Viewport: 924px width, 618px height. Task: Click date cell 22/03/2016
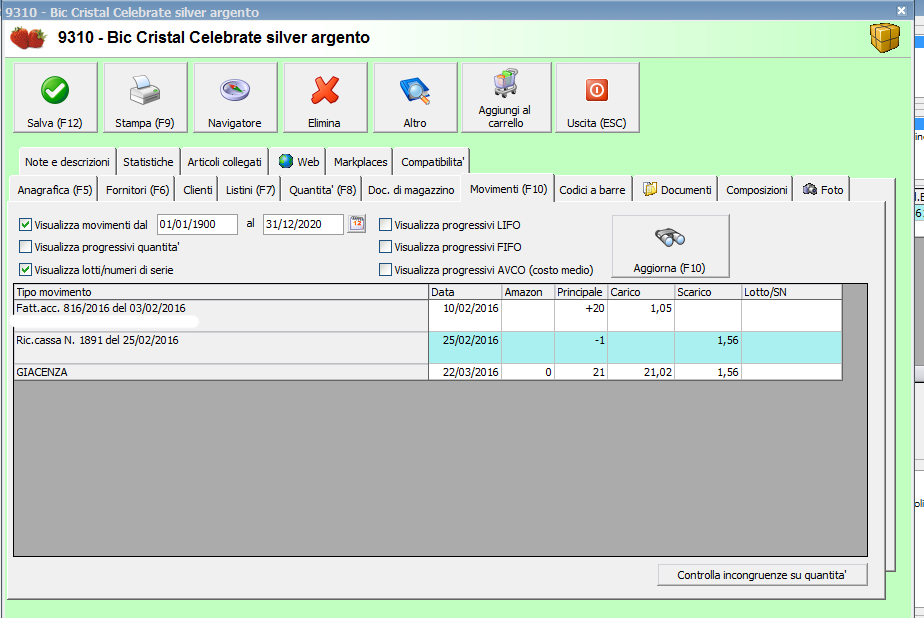465,372
